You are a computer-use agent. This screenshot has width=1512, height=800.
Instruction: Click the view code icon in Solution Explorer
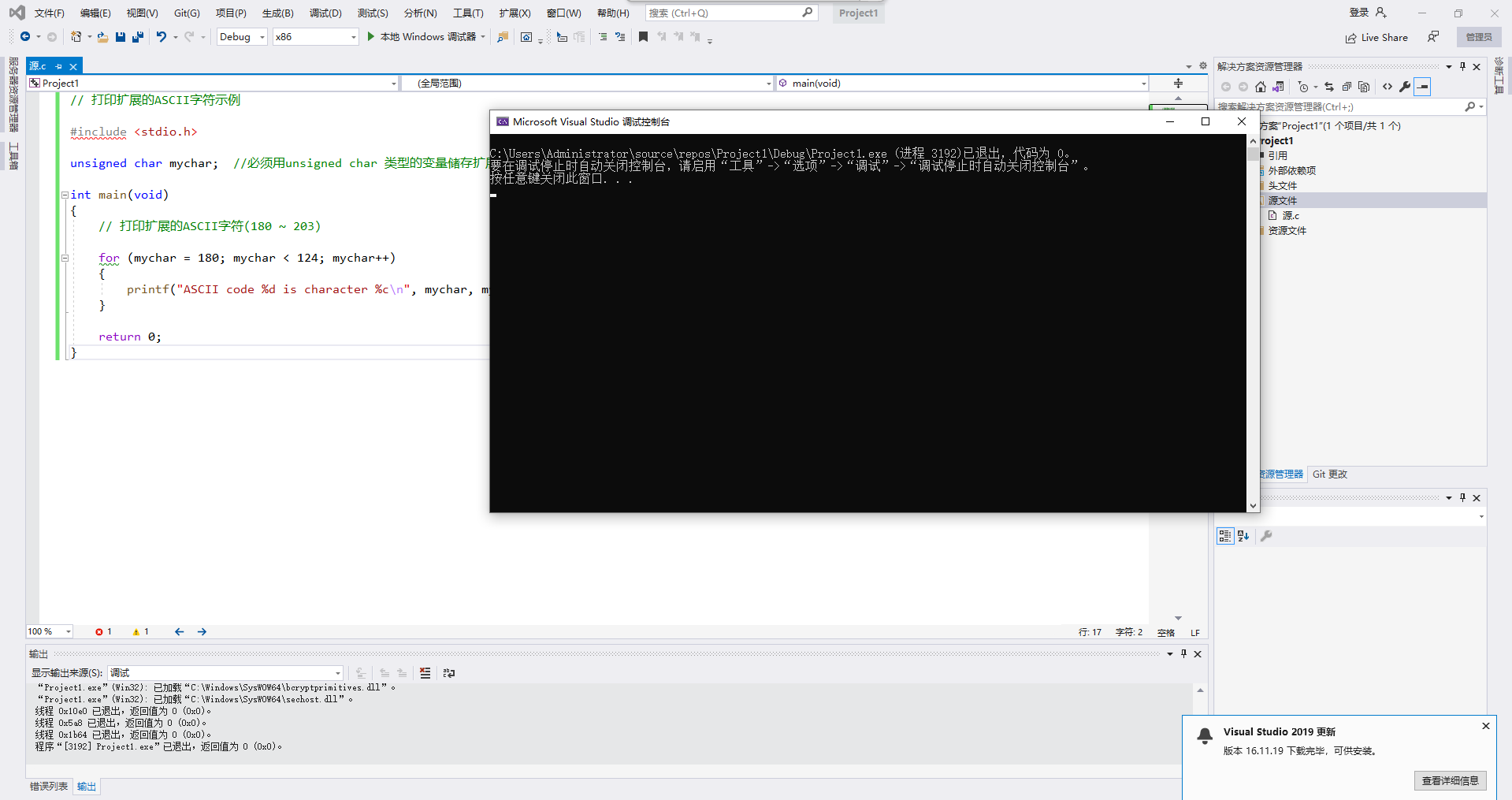(1388, 87)
